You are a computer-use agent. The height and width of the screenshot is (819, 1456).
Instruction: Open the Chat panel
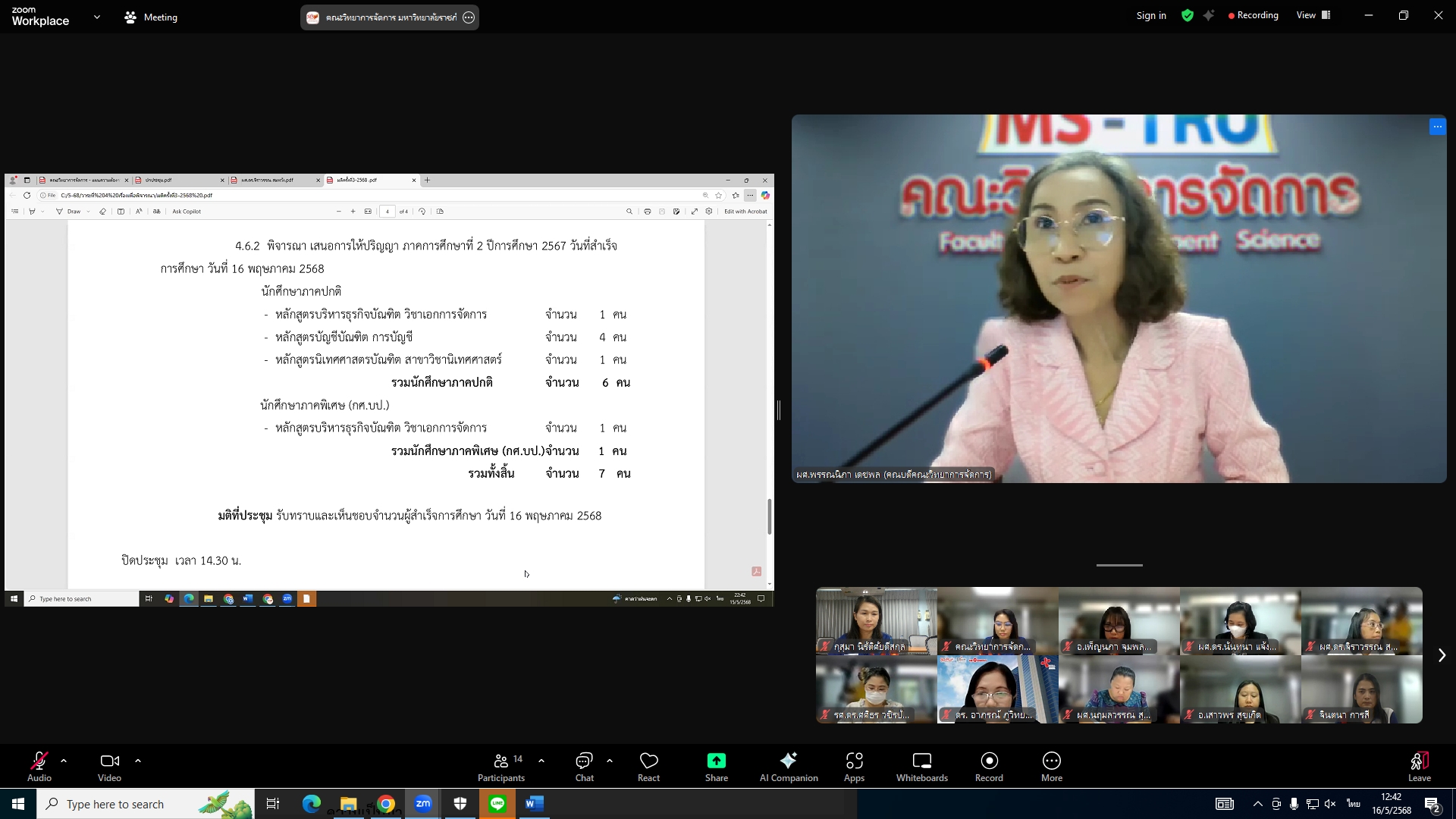pyautogui.click(x=584, y=766)
